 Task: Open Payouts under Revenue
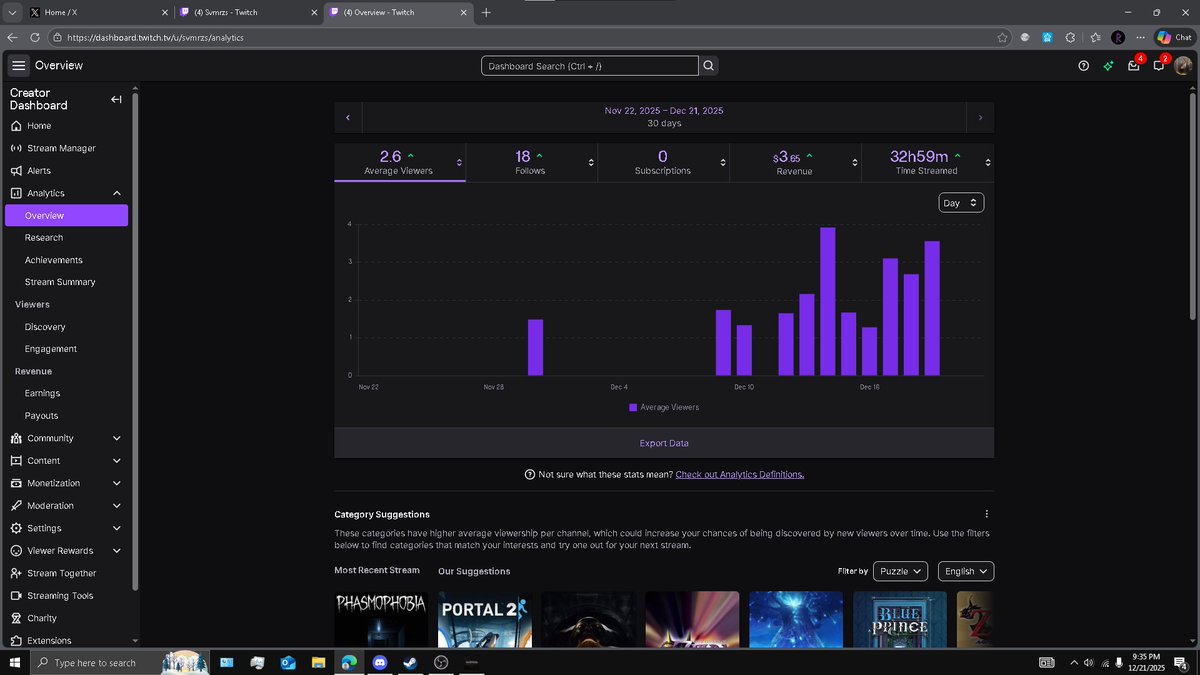41,416
